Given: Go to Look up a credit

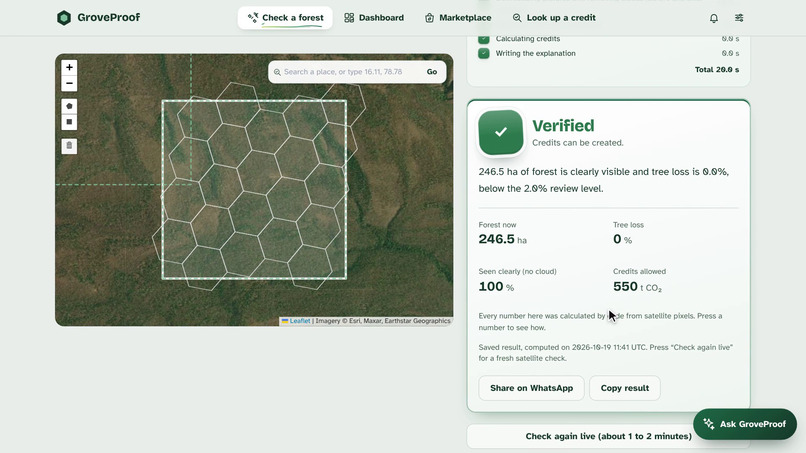Looking at the screenshot, I should click(x=554, y=17).
